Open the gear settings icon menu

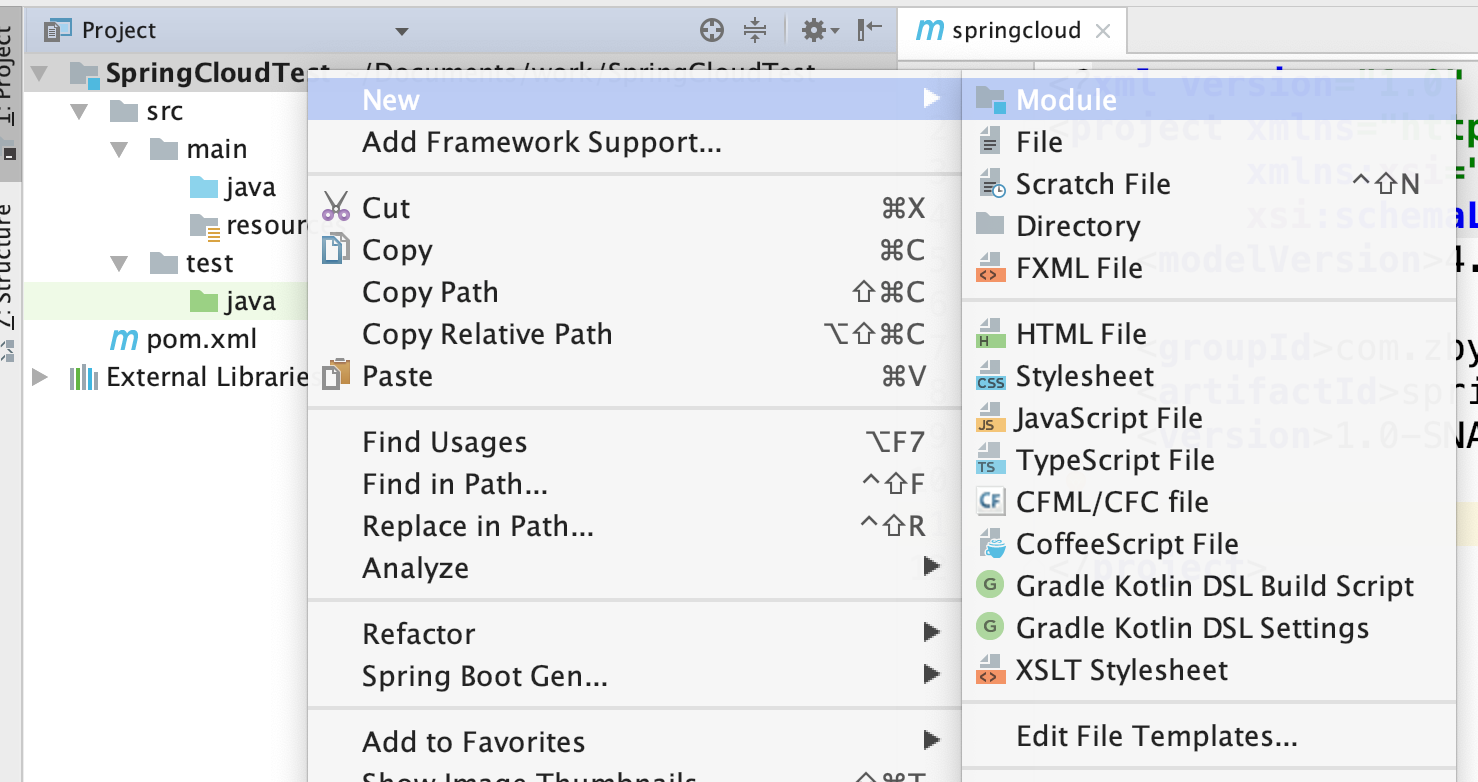[x=820, y=31]
